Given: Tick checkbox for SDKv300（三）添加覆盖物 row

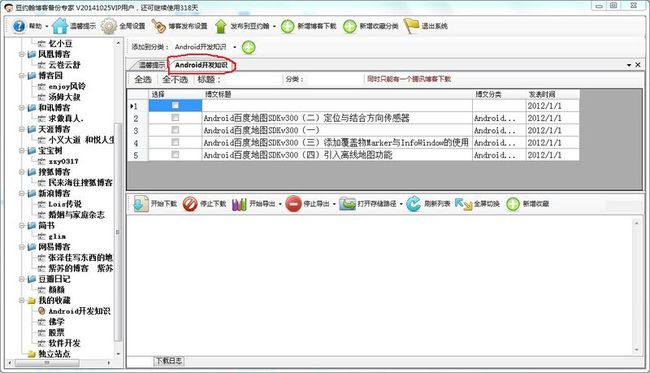Looking at the screenshot, I should pyautogui.click(x=175, y=142).
